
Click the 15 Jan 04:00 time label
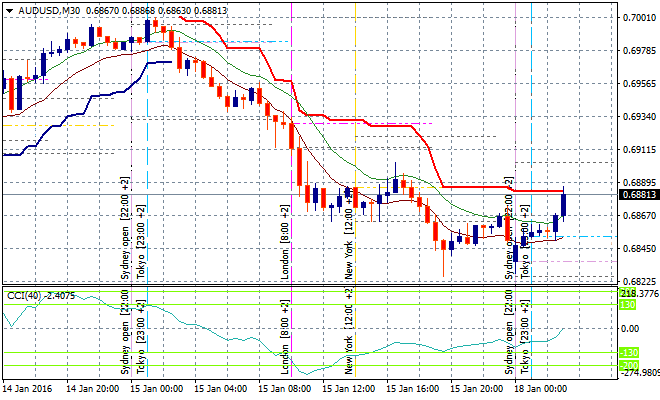point(221,388)
